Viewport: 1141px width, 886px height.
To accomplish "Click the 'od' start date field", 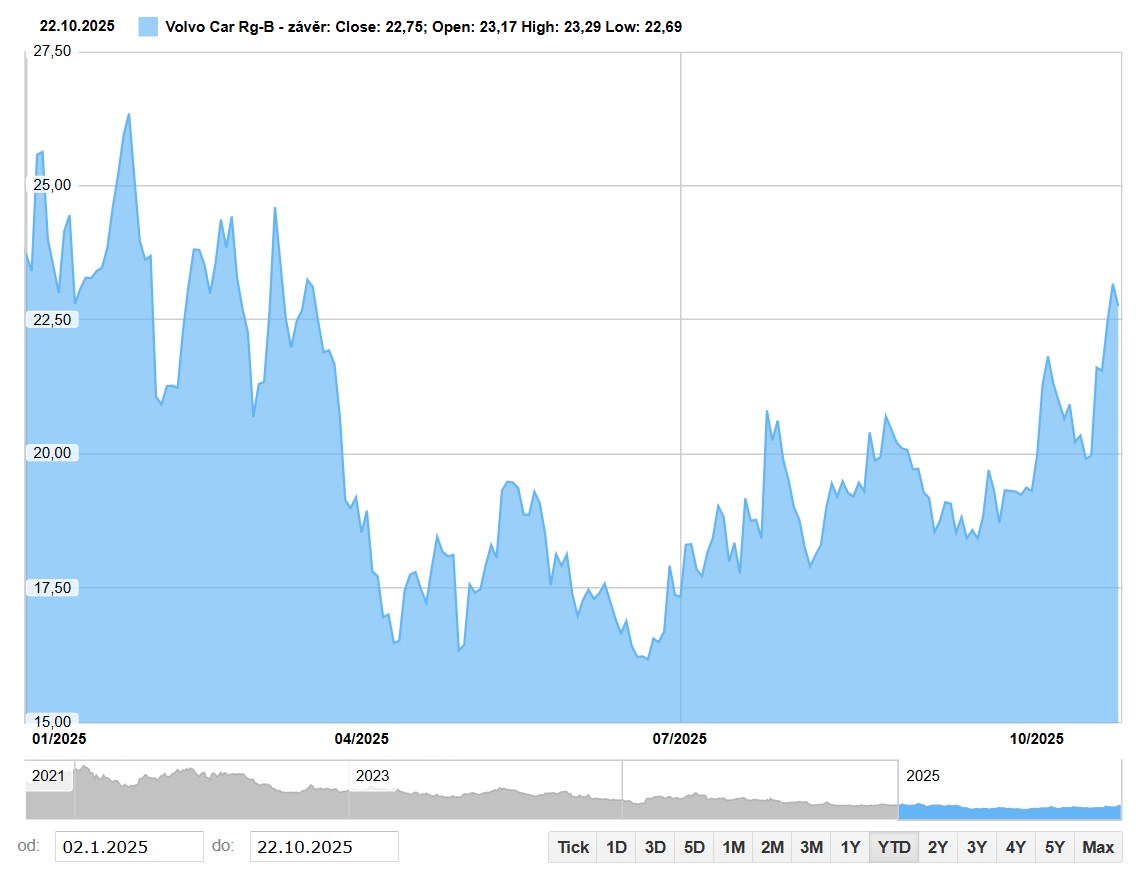I will (x=128, y=847).
